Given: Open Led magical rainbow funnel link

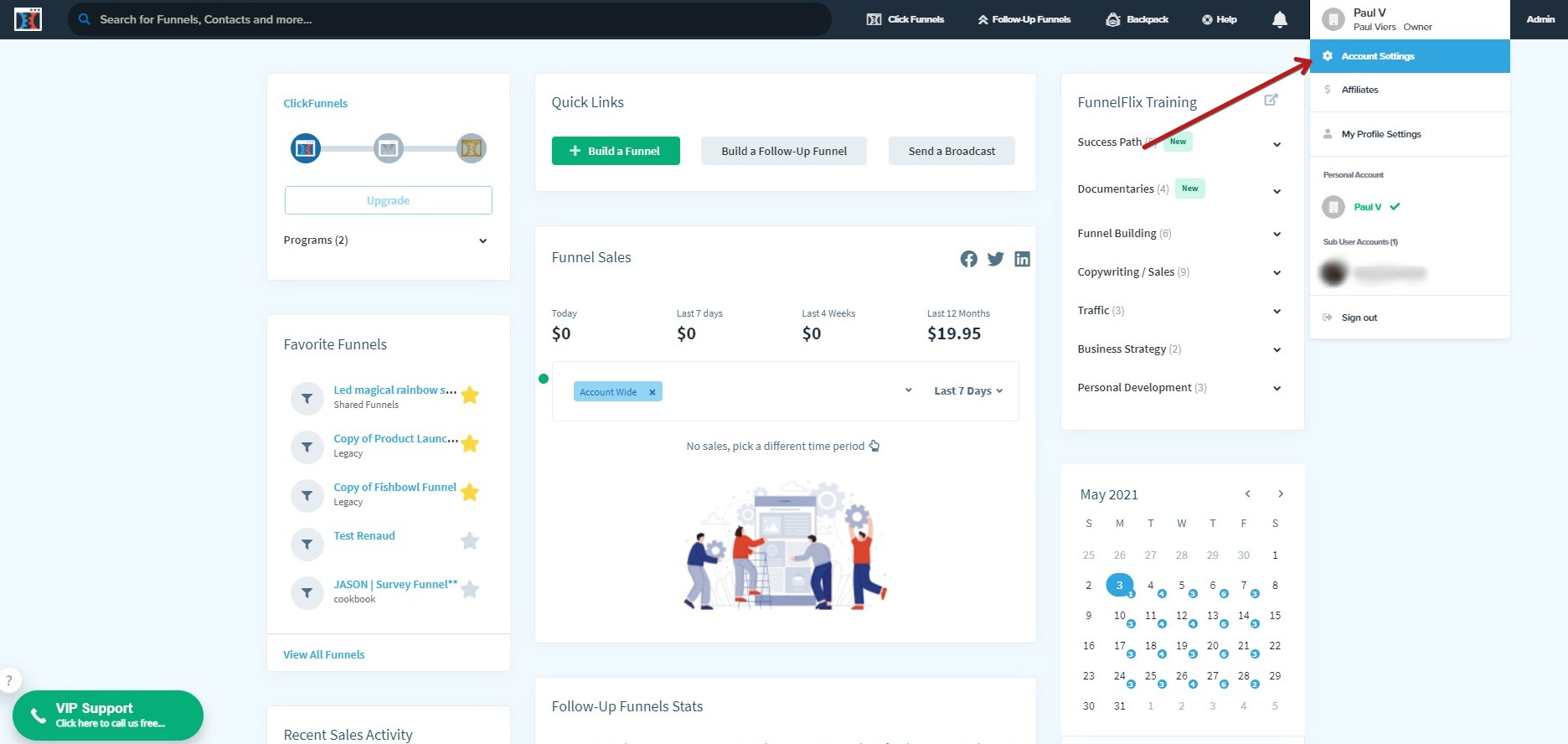Looking at the screenshot, I should [x=395, y=390].
